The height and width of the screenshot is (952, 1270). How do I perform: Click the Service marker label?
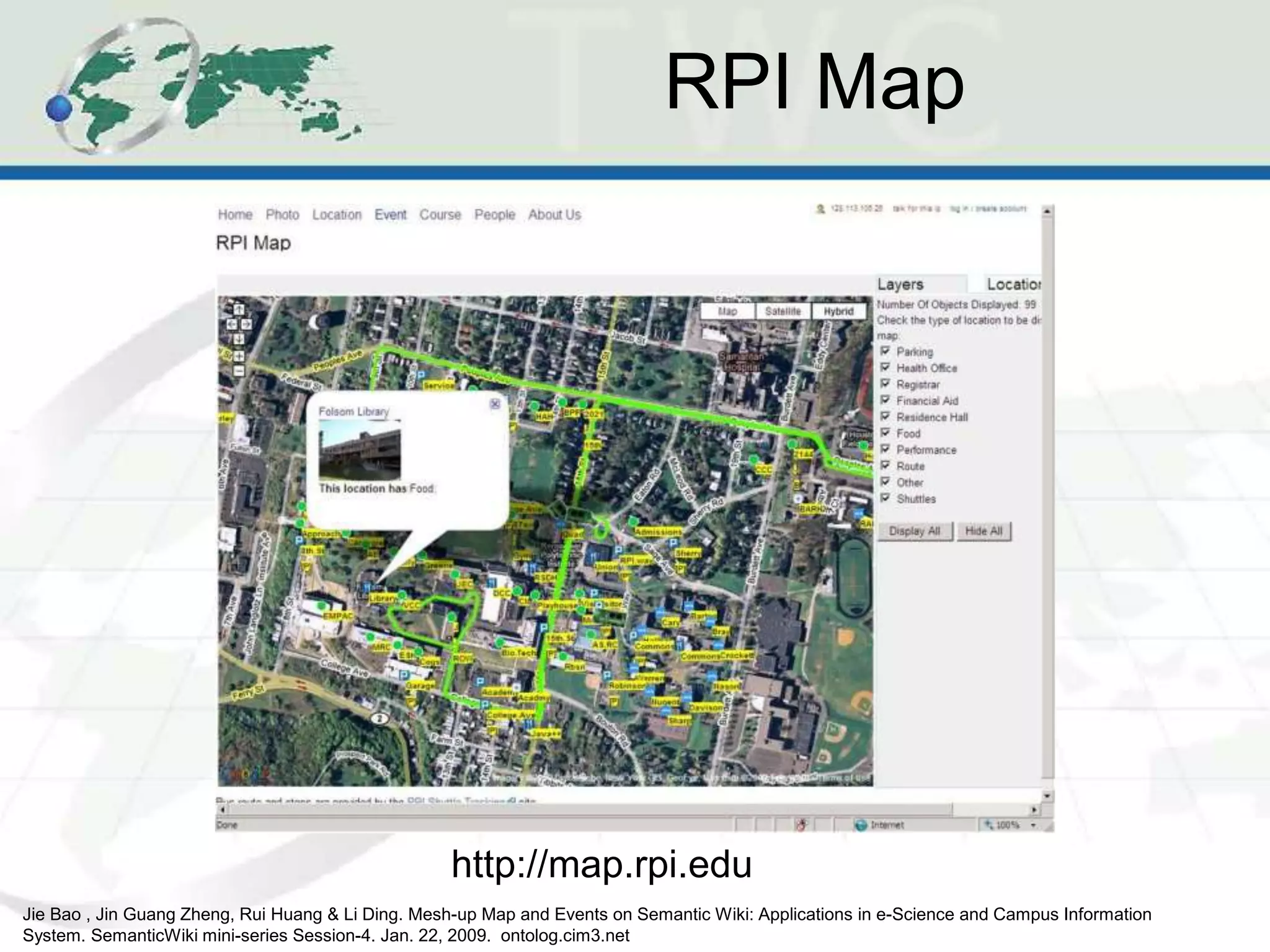pyautogui.click(x=438, y=386)
